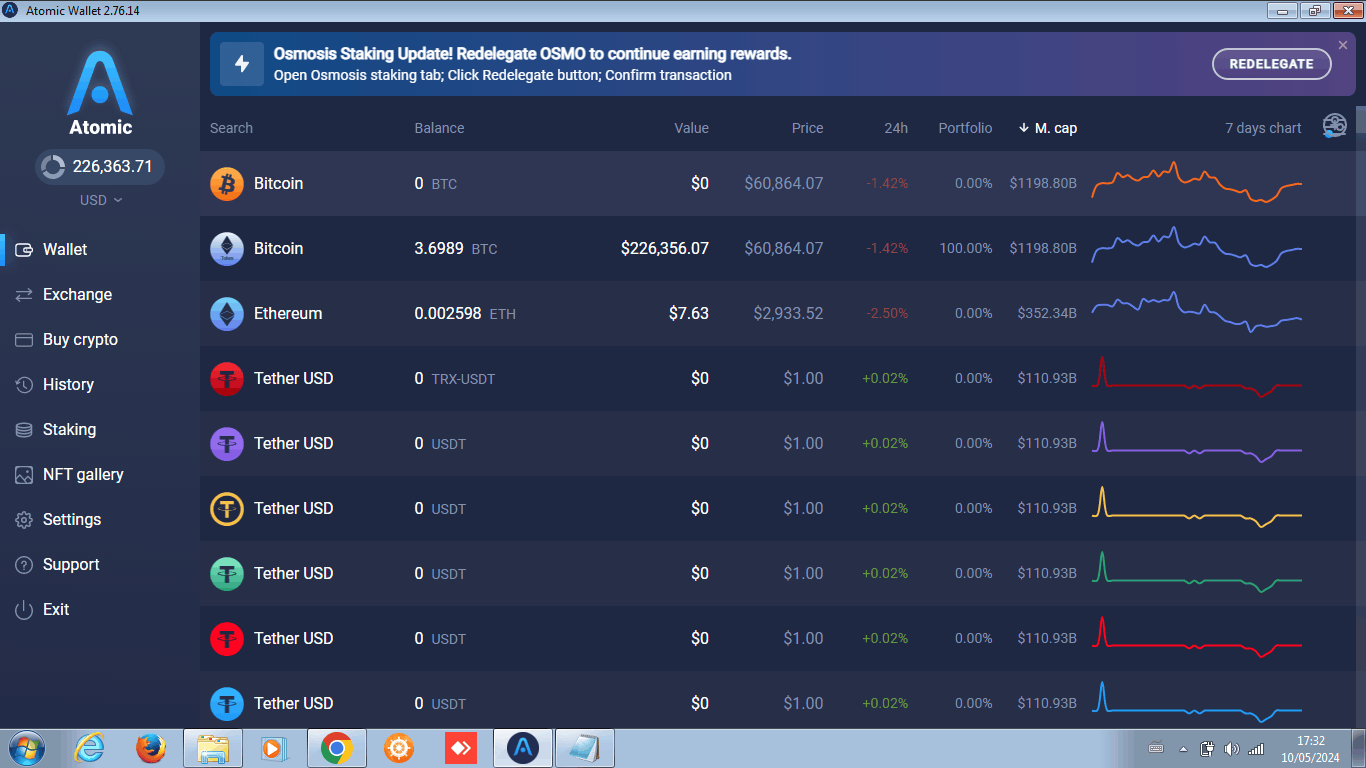Sort by the Price column header
This screenshot has width=1366, height=768.
(808, 128)
